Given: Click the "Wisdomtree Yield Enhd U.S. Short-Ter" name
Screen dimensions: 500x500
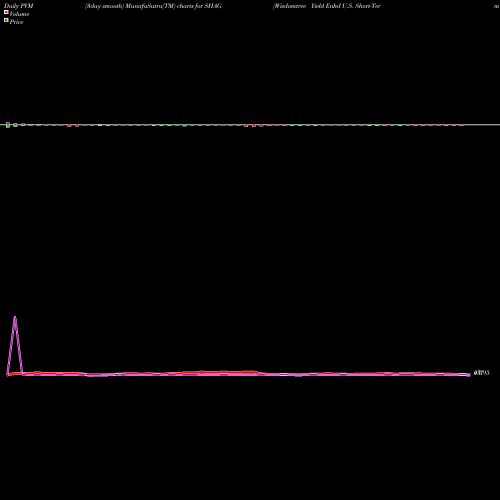Looking at the screenshot, I should click(327, 6).
